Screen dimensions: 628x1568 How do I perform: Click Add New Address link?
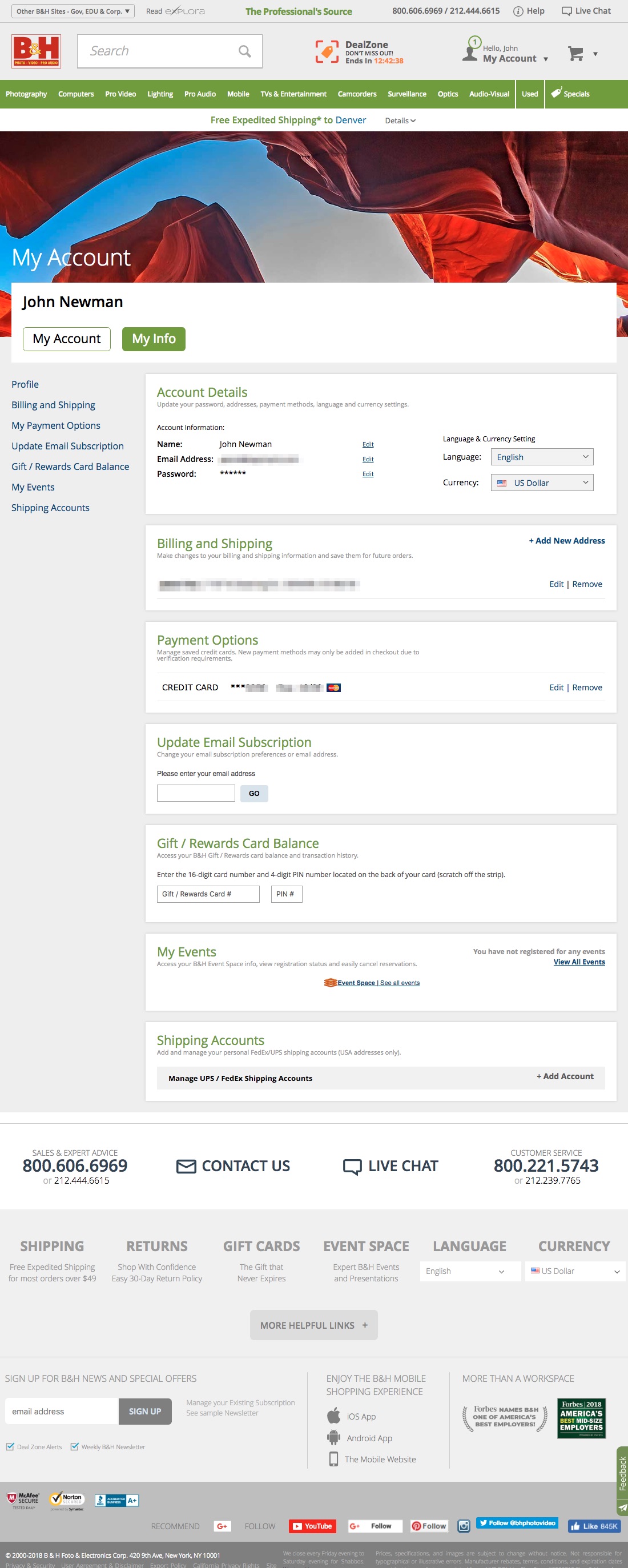[566, 541]
